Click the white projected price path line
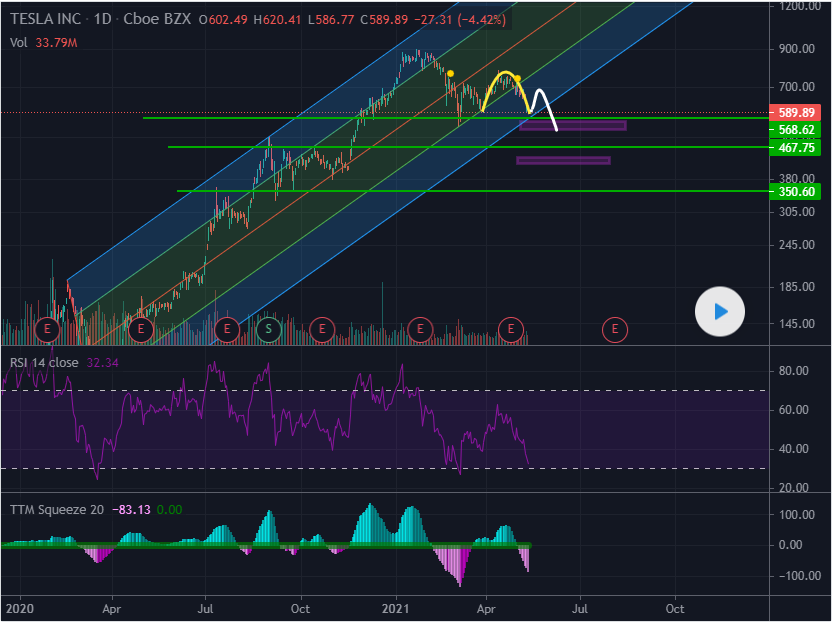This screenshot has width=832, height=622. 549,112
